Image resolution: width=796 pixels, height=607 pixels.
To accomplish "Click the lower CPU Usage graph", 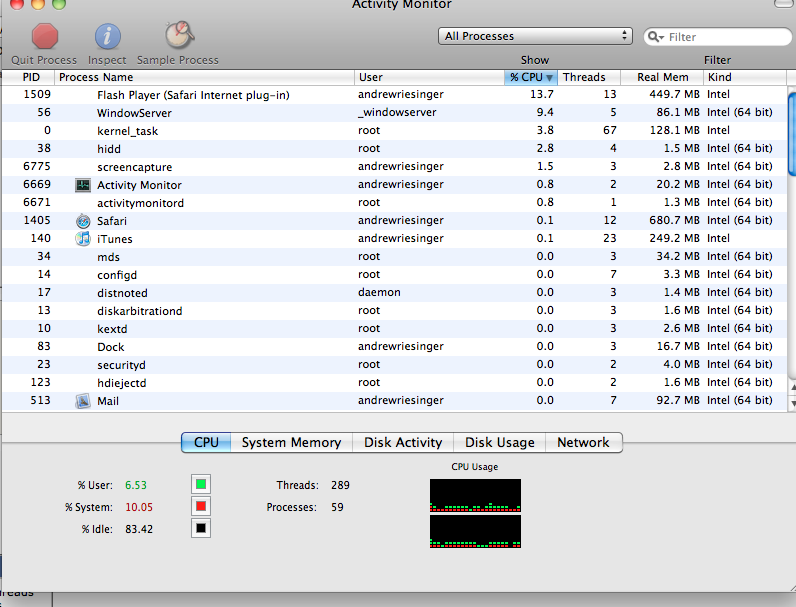I will click(x=475, y=531).
